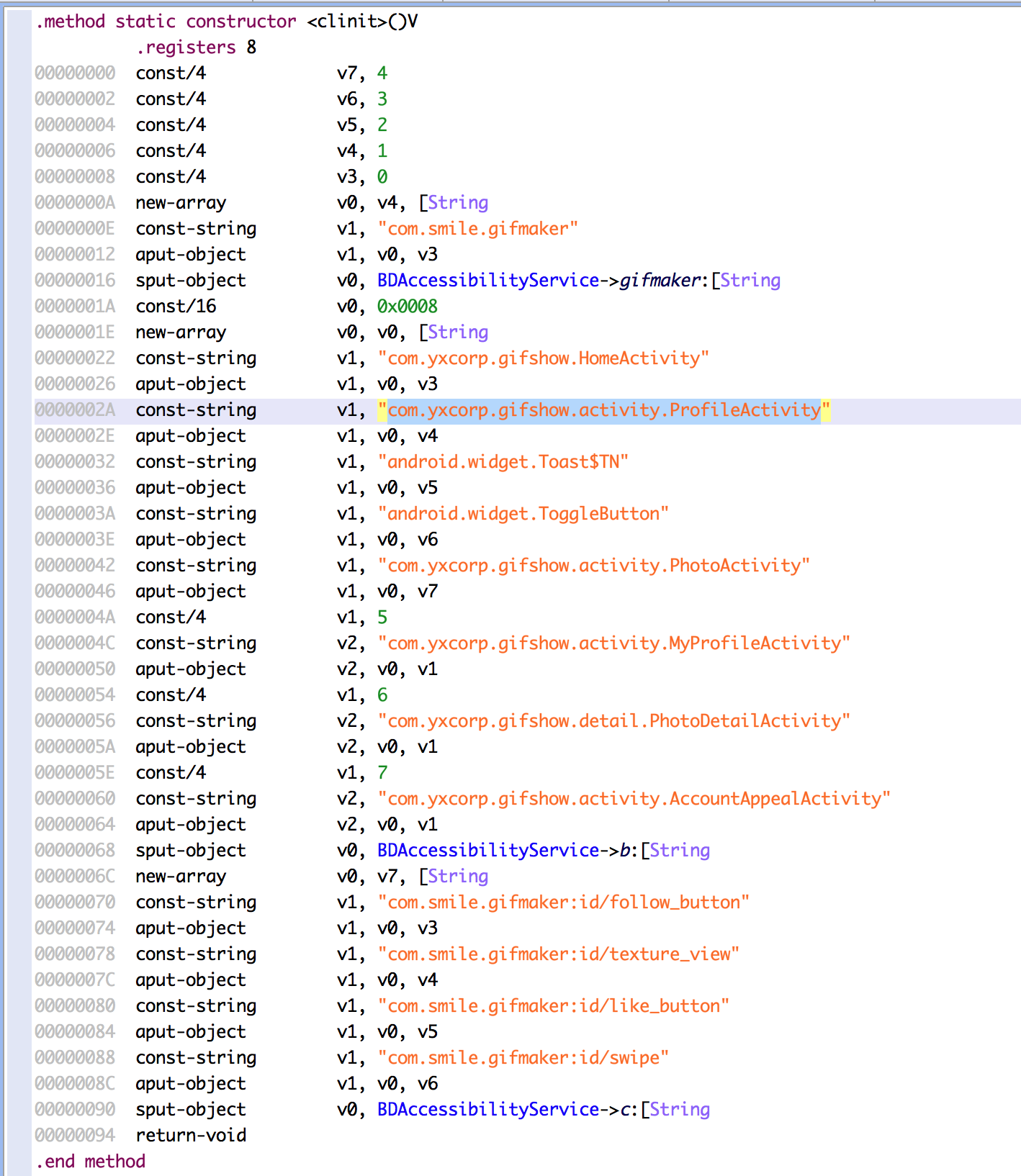Click the MyProfileActivity string literal
The image size is (1021, 1176).
click(613, 643)
